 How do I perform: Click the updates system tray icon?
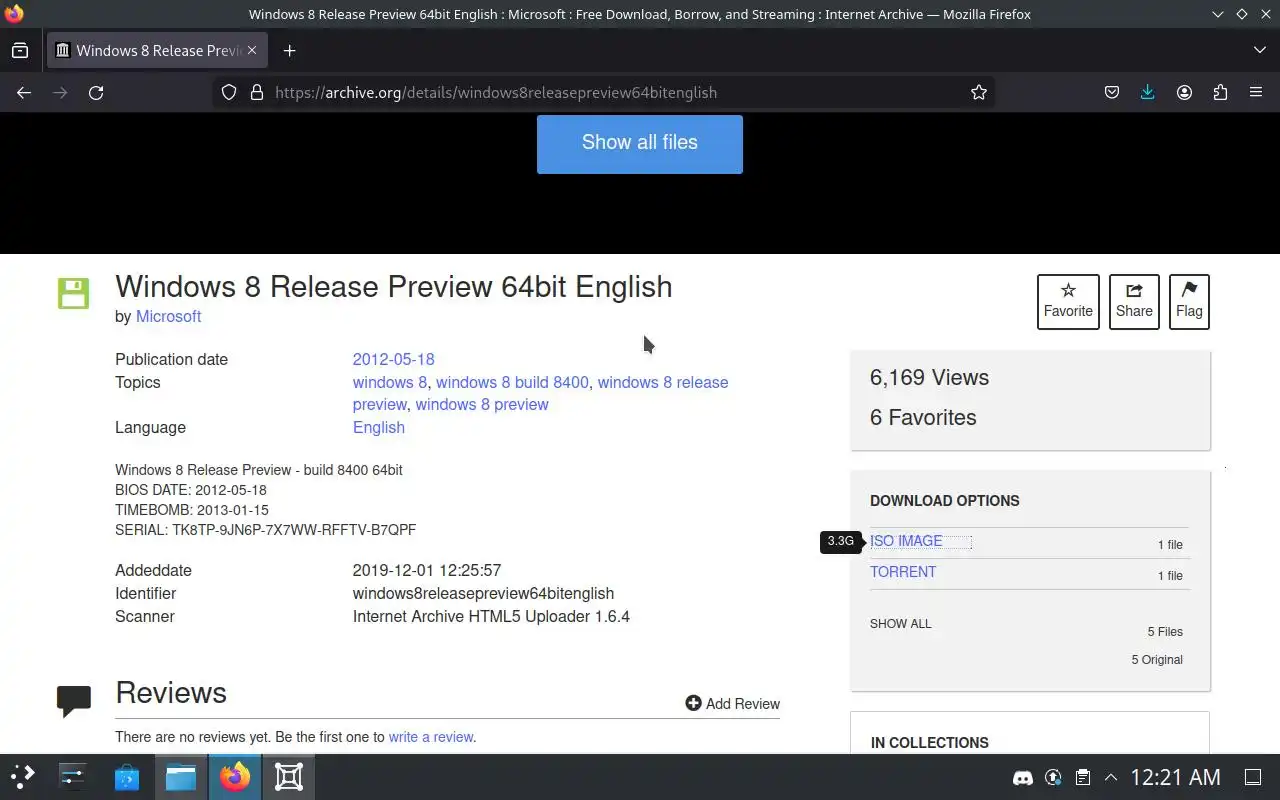[x=1053, y=777]
